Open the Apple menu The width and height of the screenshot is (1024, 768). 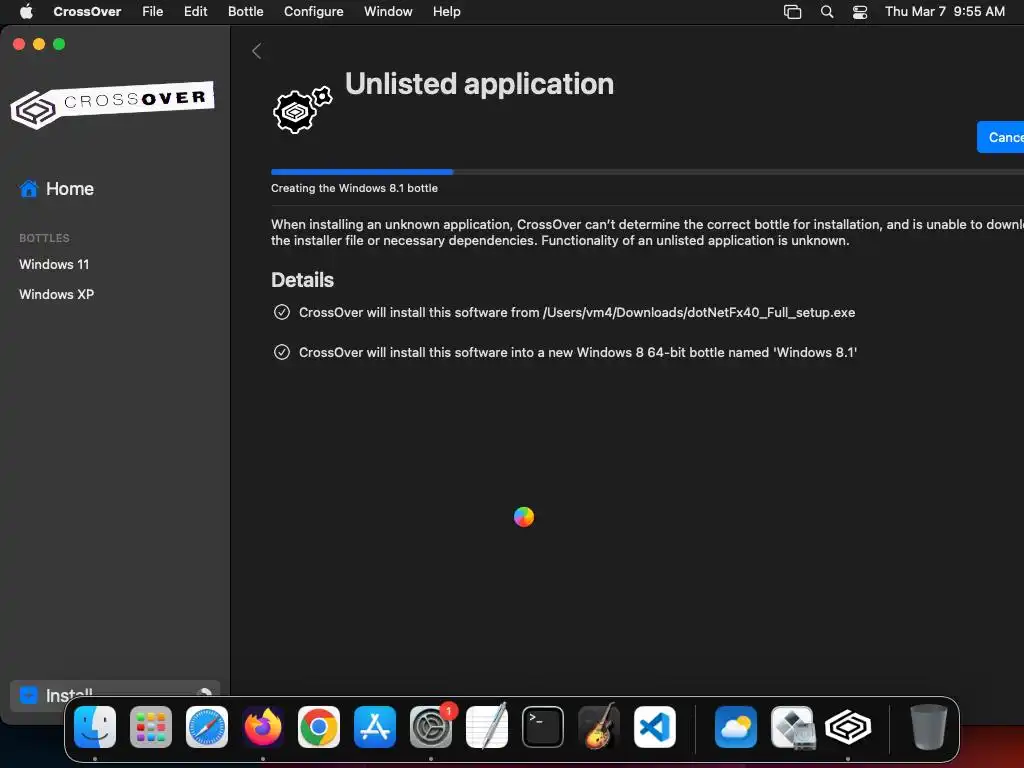point(26,11)
